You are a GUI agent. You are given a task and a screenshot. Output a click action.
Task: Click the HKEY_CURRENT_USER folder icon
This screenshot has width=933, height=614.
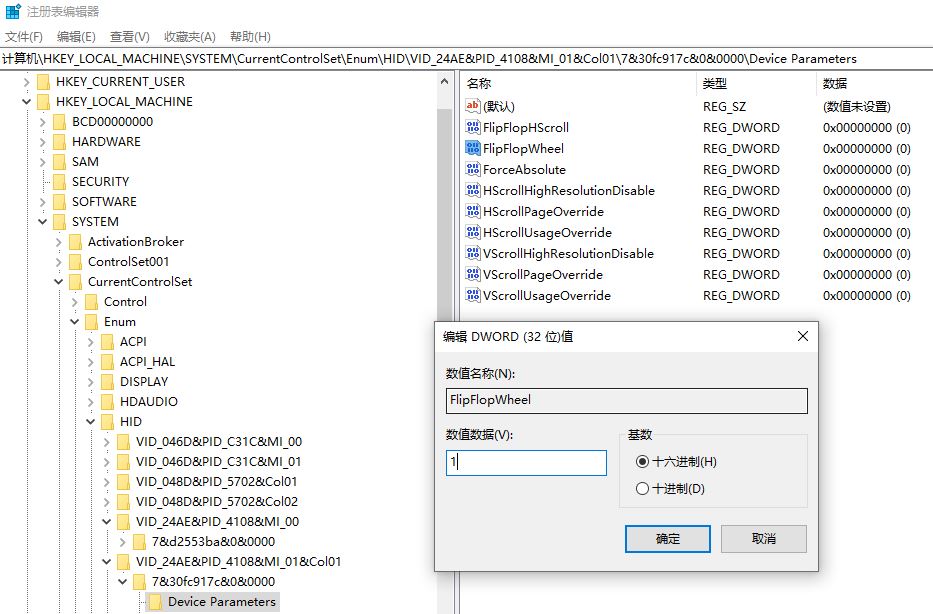point(44,81)
